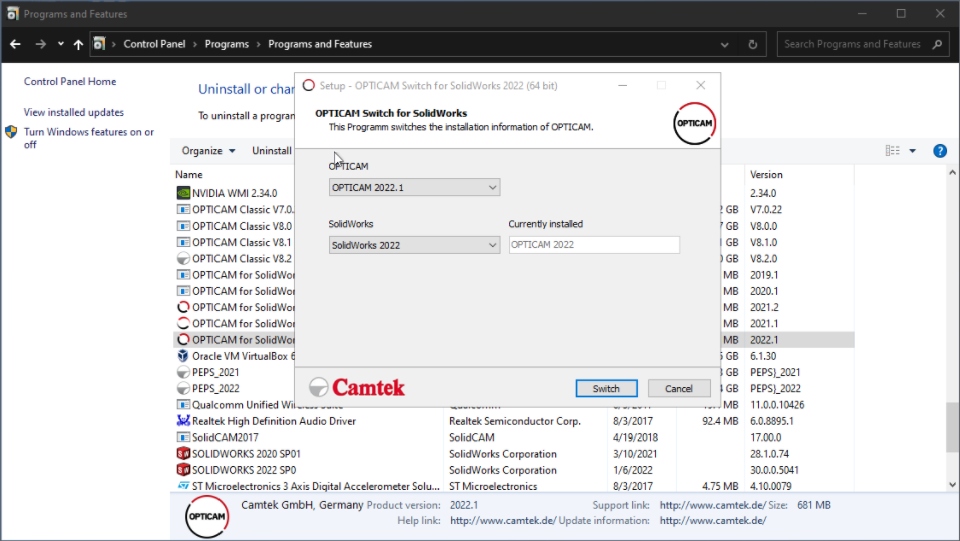The height and width of the screenshot is (541, 960).
Task: Sort list by Name column header
Action: coord(189,174)
